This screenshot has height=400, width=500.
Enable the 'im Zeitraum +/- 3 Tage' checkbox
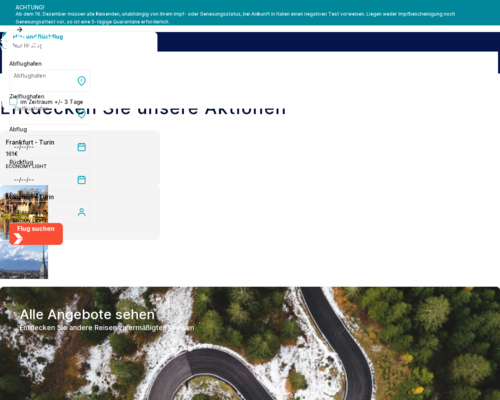(x=13, y=101)
